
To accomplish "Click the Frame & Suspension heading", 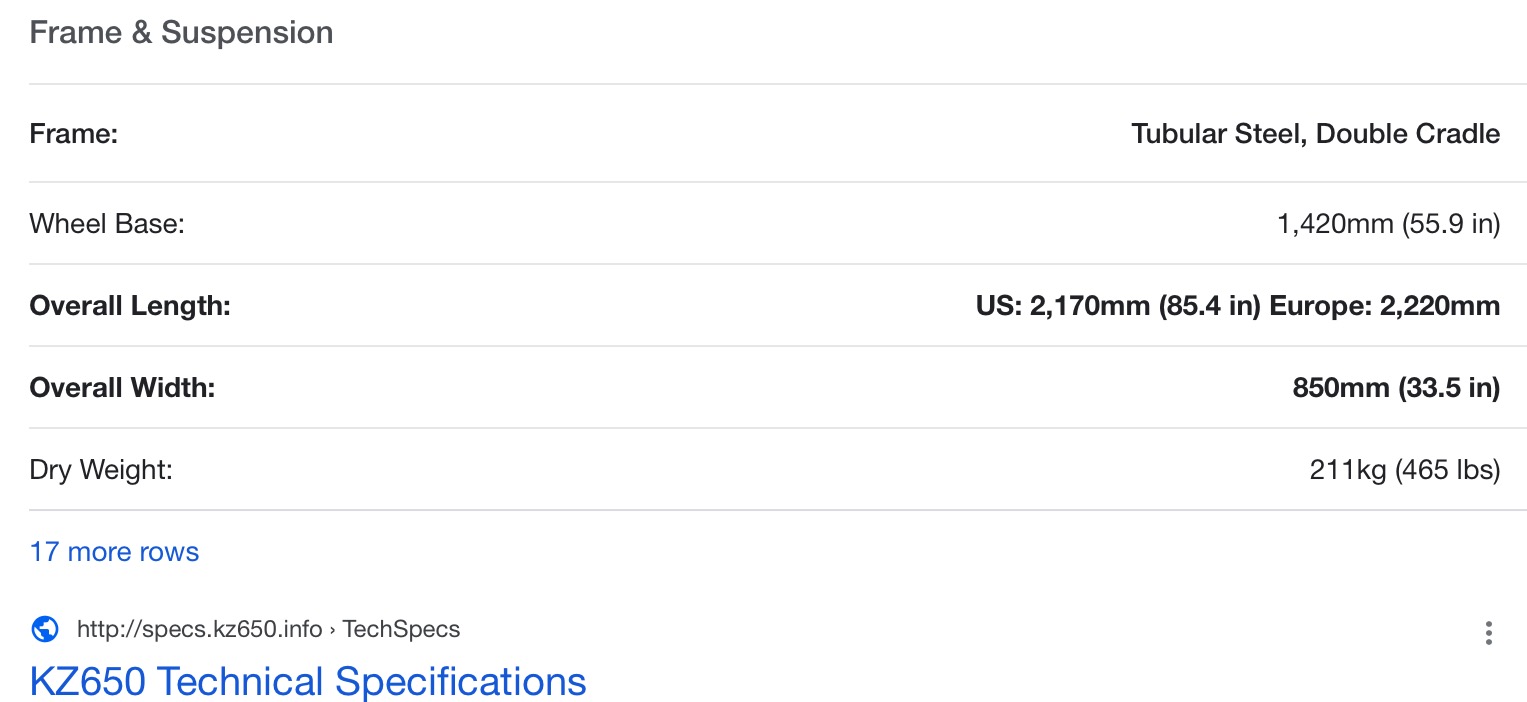I will point(181,33).
